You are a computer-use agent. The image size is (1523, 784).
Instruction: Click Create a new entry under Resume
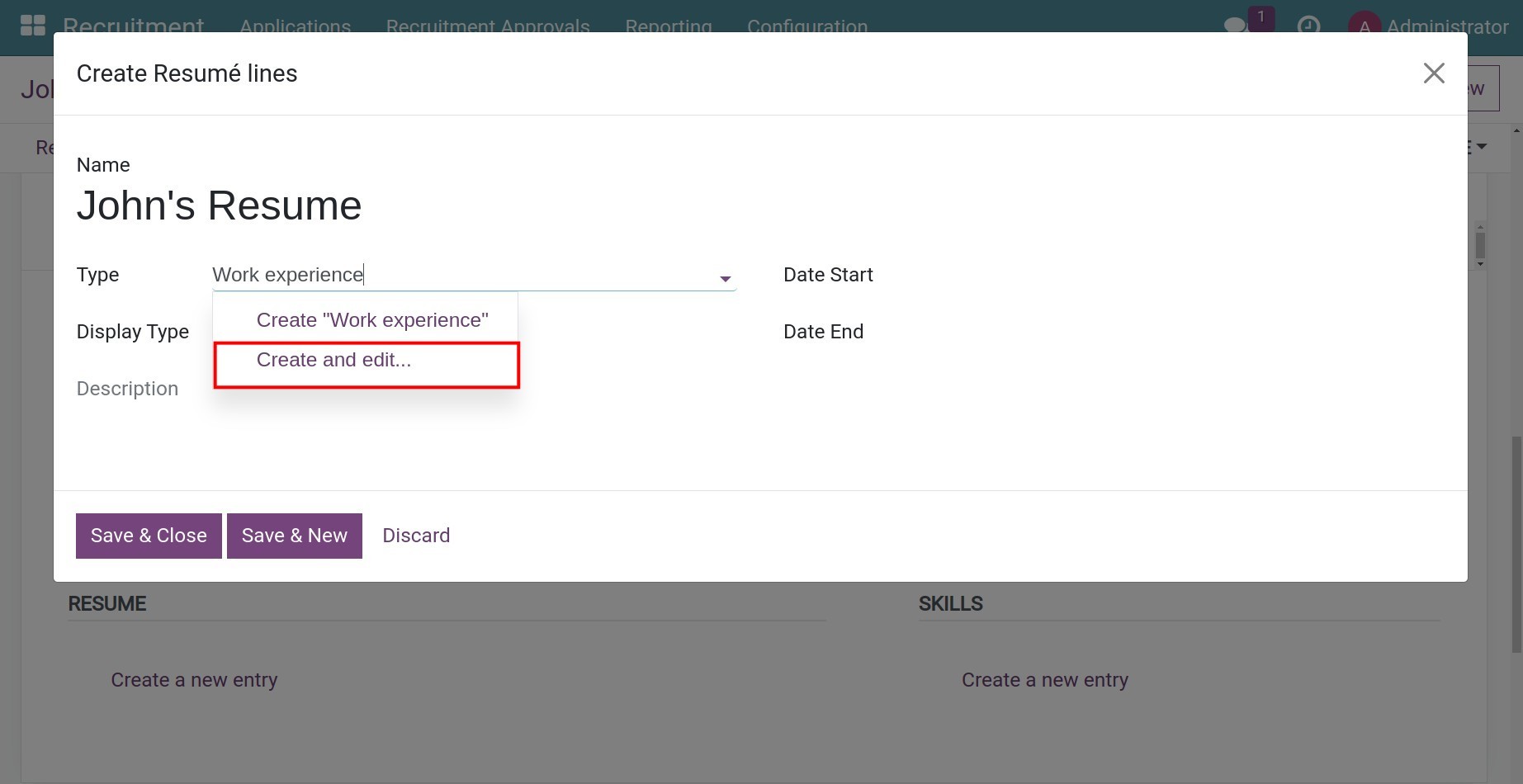[x=194, y=680]
